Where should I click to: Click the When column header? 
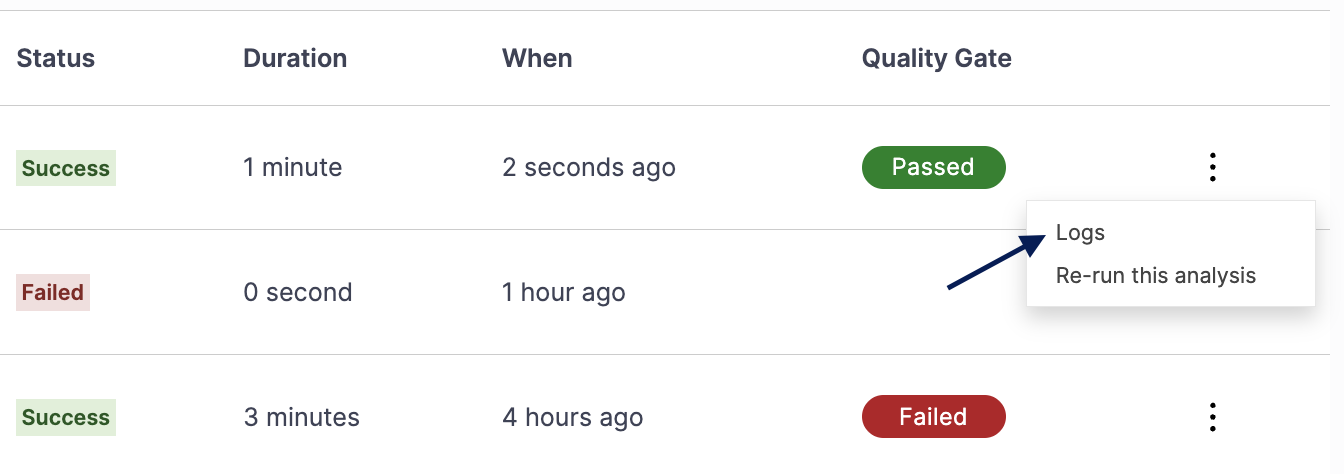pyautogui.click(x=537, y=58)
